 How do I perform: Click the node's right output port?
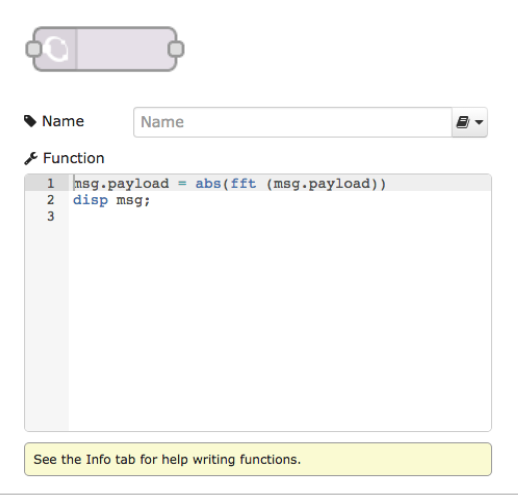176,49
